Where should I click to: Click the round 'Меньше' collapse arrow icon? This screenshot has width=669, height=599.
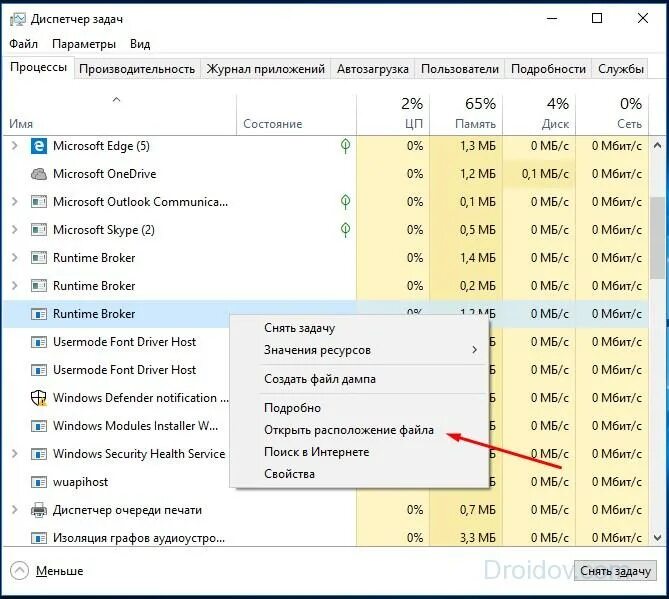point(19,570)
